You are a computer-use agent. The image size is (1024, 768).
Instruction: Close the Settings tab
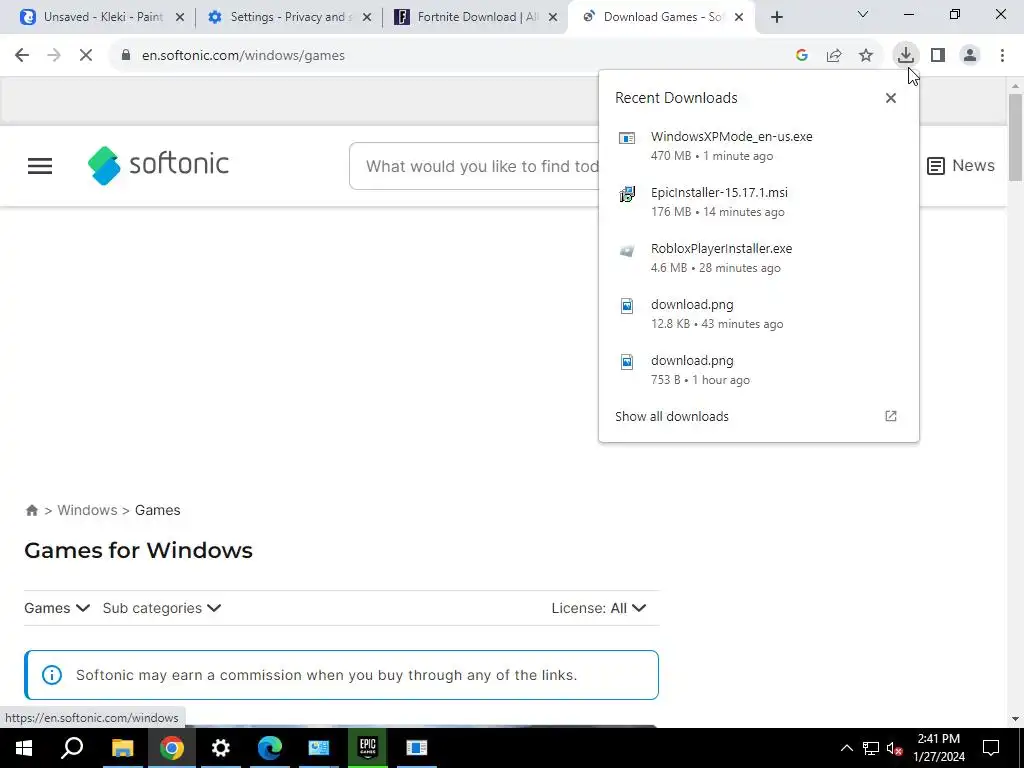367,18
